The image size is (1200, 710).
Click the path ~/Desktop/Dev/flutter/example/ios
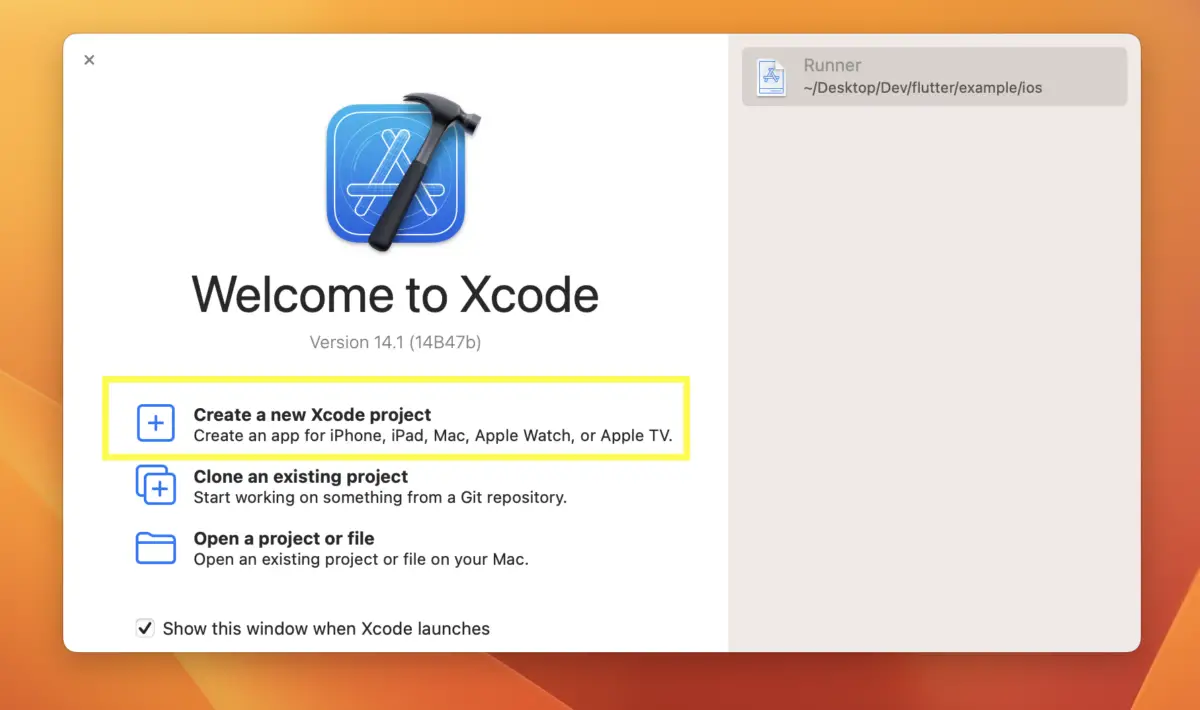922,88
